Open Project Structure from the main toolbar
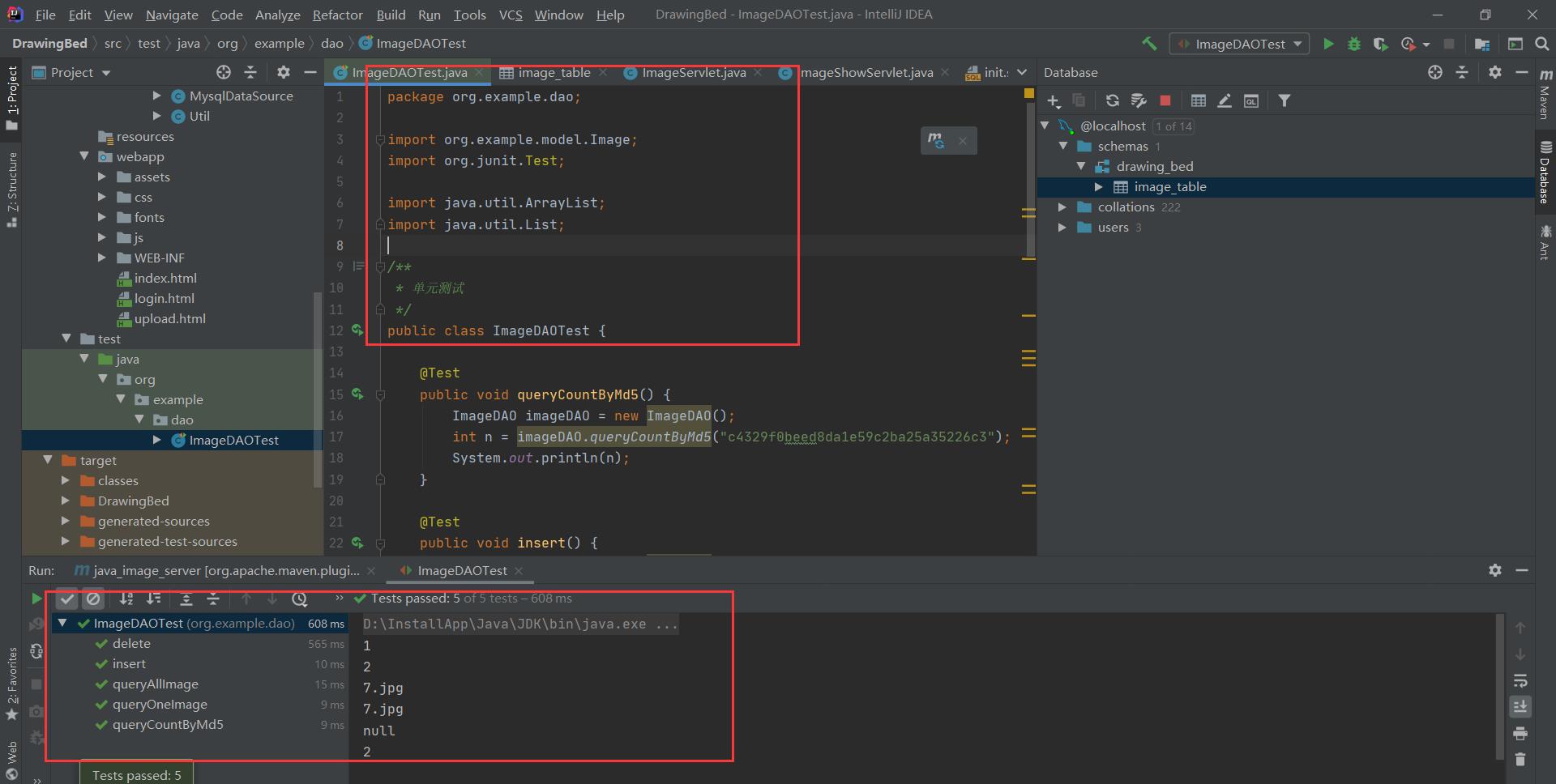The width and height of the screenshot is (1556, 784). point(1482,44)
